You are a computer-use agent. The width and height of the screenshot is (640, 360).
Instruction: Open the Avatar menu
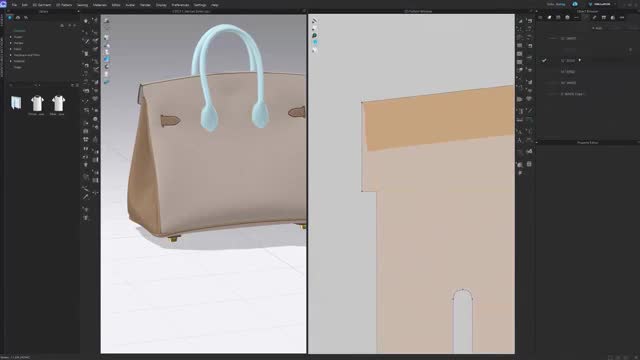pyautogui.click(x=130, y=5)
